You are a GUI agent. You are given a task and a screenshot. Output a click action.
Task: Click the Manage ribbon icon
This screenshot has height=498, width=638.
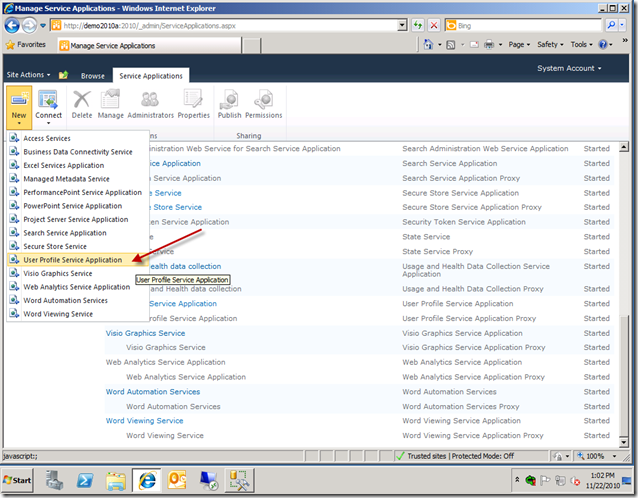pyautogui.click(x=110, y=105)
